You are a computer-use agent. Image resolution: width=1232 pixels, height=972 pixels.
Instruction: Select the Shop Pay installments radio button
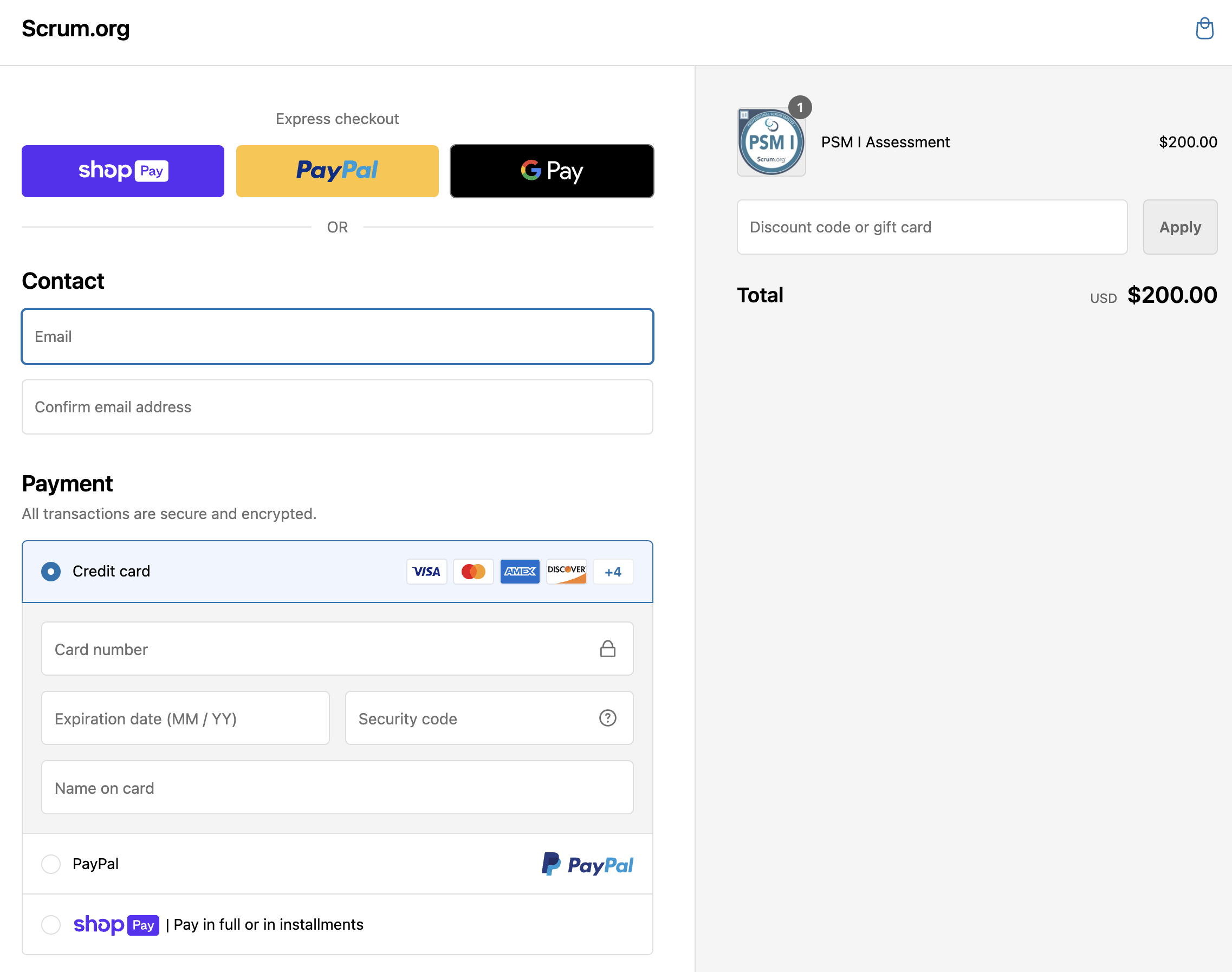point(51,925)
